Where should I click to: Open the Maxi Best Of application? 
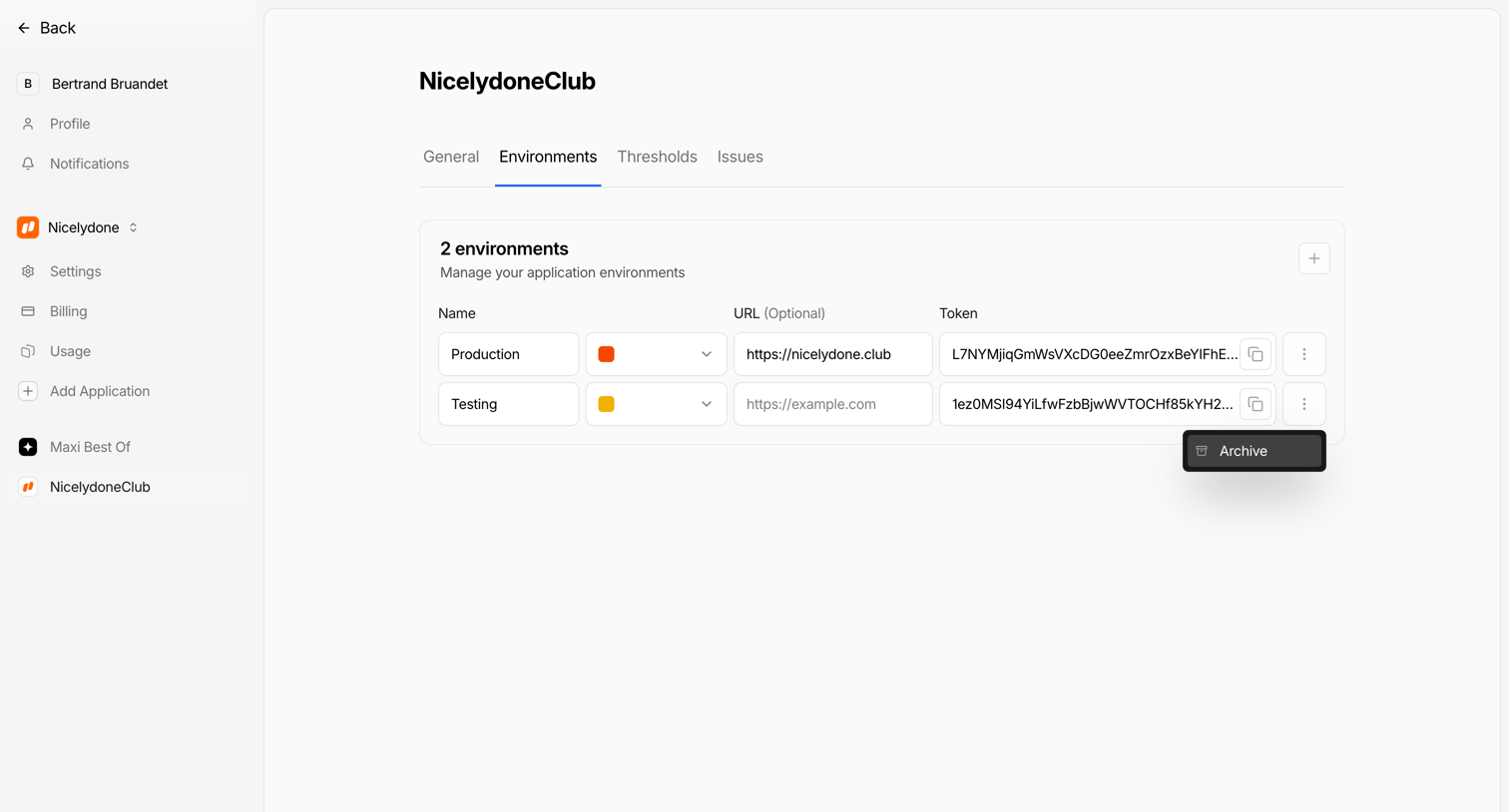tap(90, 447)
